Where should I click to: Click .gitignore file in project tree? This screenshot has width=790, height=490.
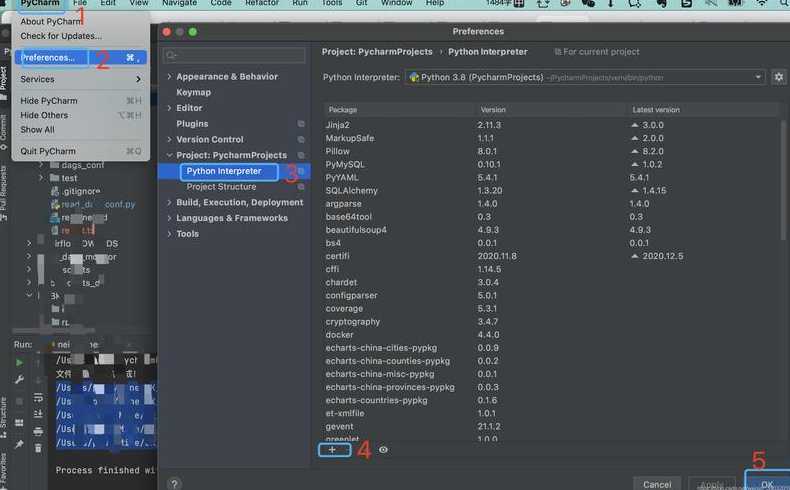[81, 191]
